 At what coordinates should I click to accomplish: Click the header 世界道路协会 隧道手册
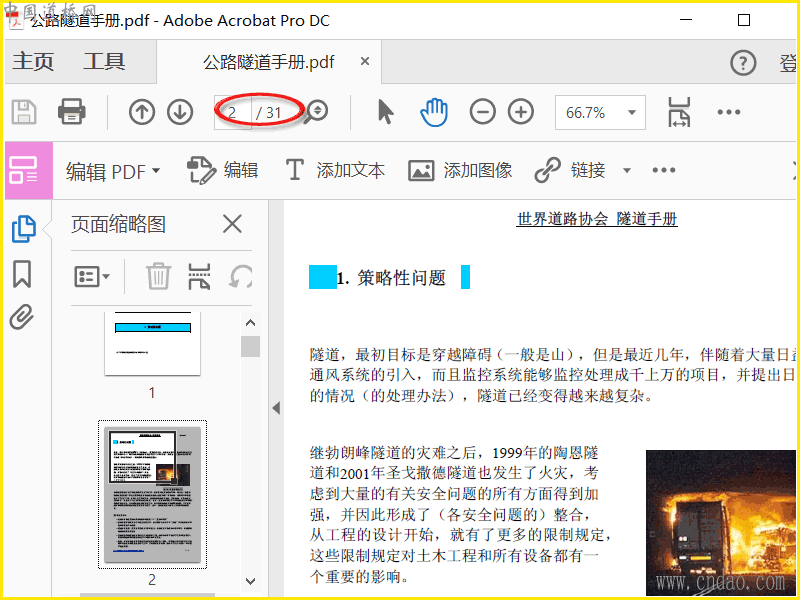coord(597,219)
